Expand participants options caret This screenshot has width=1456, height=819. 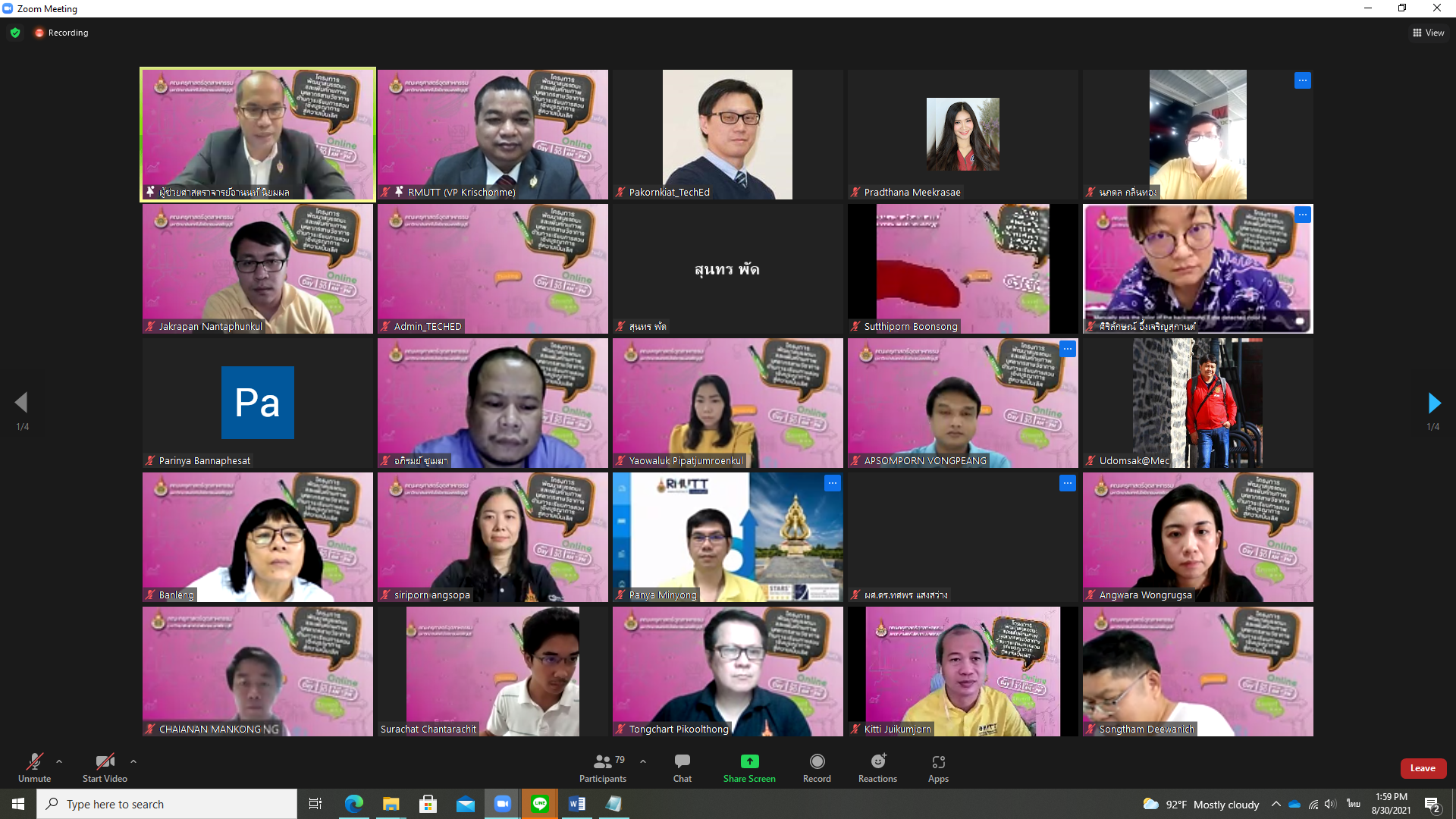coord(643,761)
